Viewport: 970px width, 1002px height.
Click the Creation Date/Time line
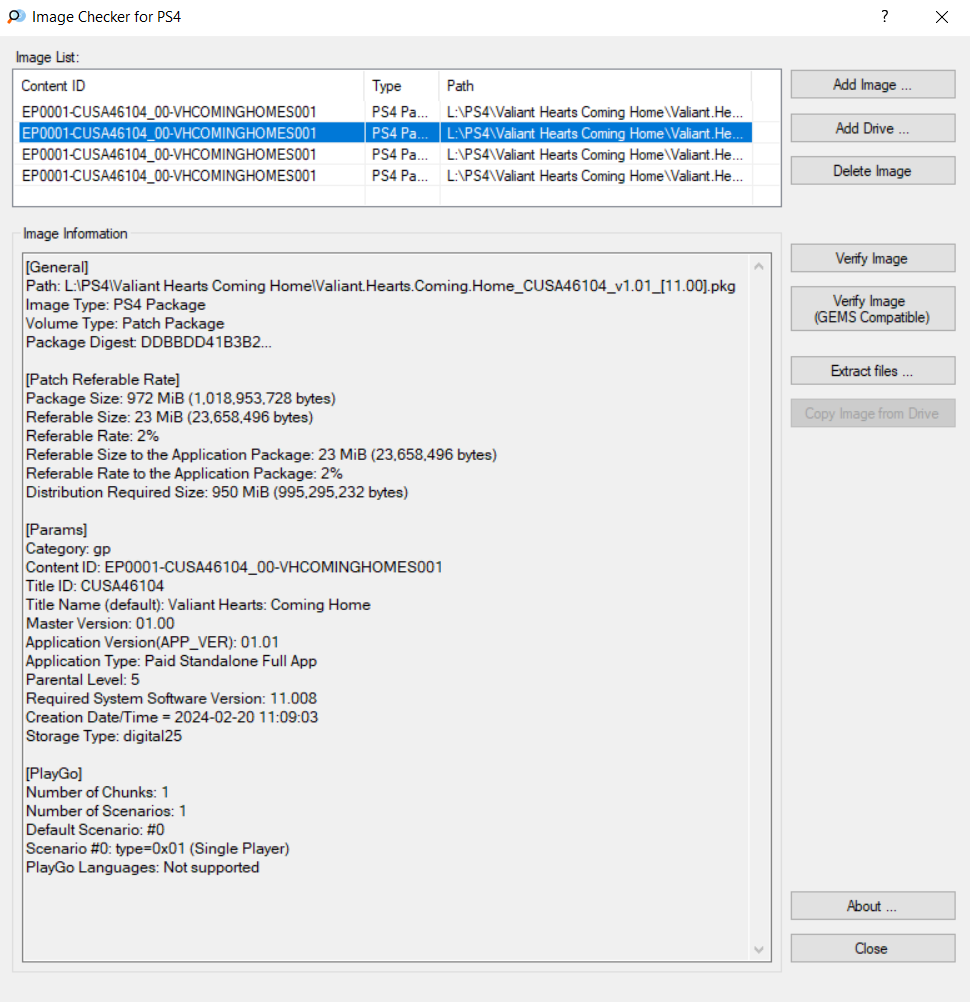tap(172, 717)
